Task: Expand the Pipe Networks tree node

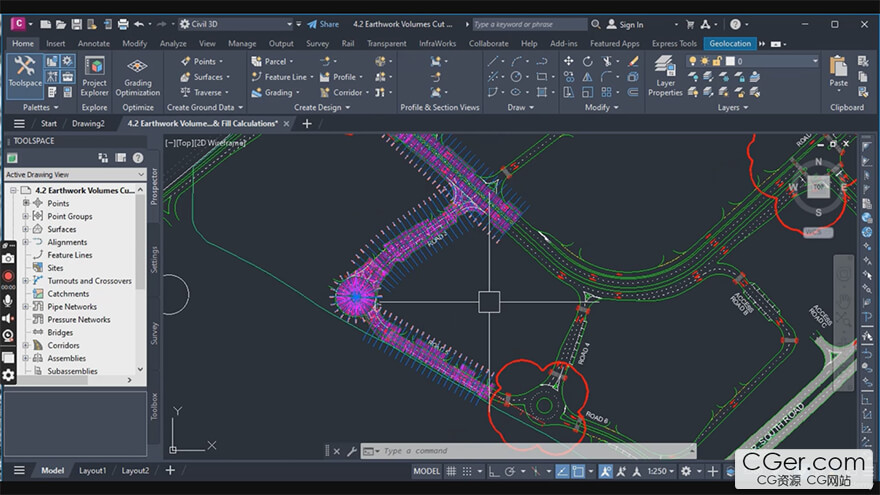Action: pyautogui.click(x=27, y=307)
